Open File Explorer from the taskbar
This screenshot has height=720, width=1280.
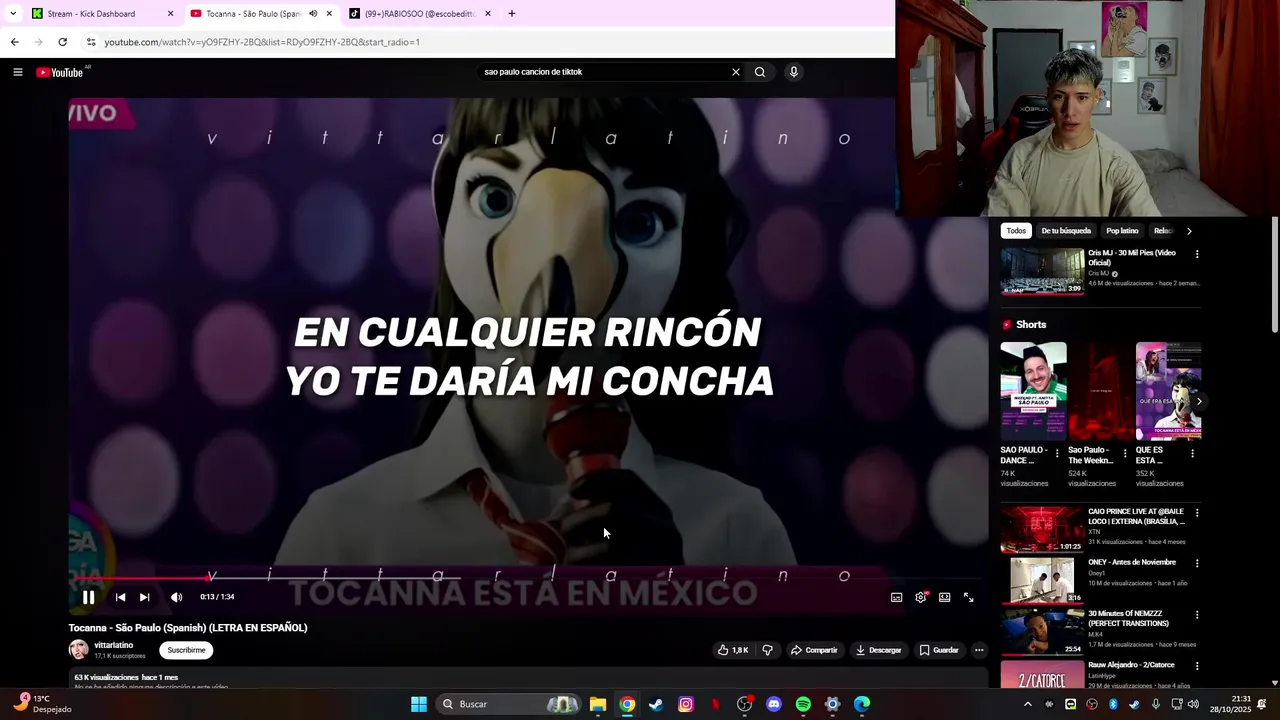pyautogui.click(x=597, y=704)
